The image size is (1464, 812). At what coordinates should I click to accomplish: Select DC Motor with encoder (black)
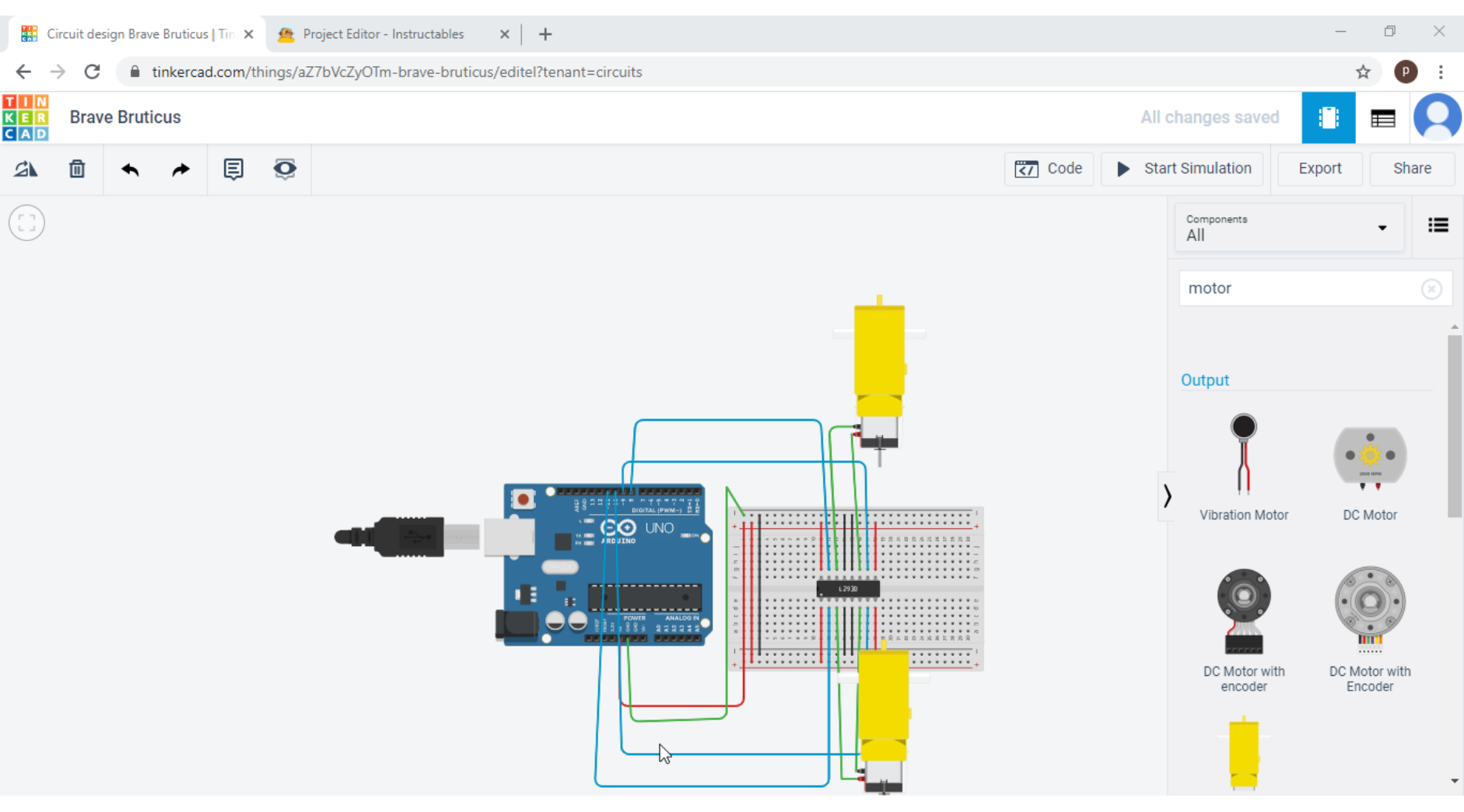click(1244, 630)
